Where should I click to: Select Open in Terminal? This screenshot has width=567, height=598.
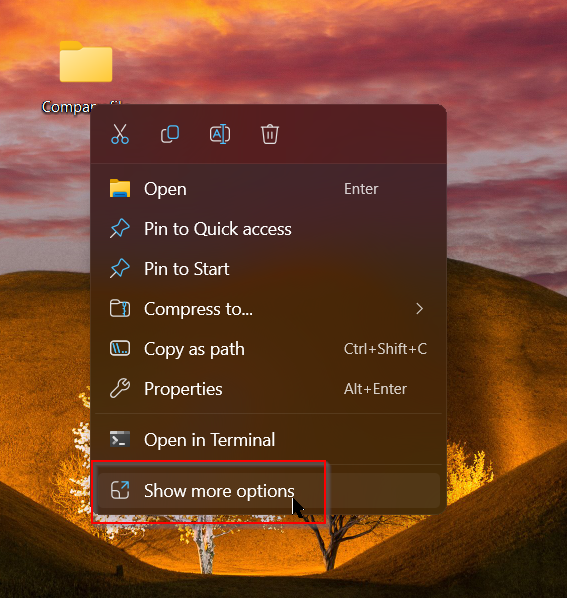click(x=269, y=440)
